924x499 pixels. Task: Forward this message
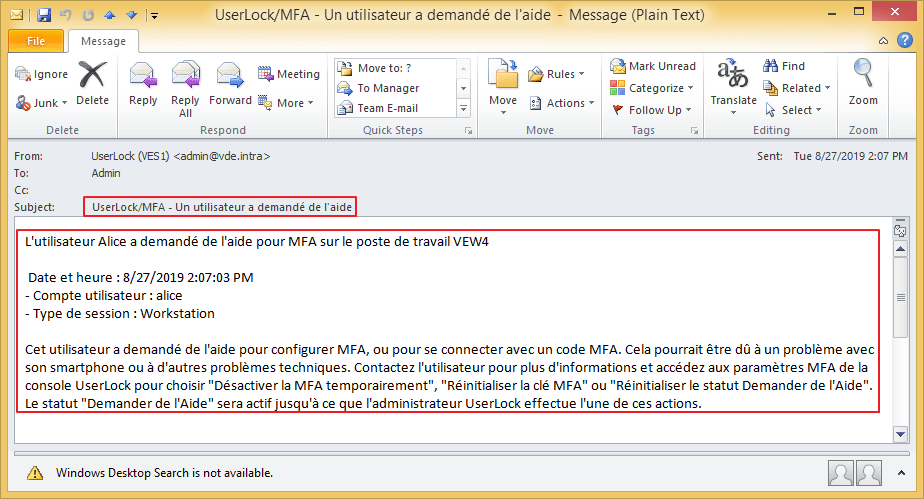point(230,84)
